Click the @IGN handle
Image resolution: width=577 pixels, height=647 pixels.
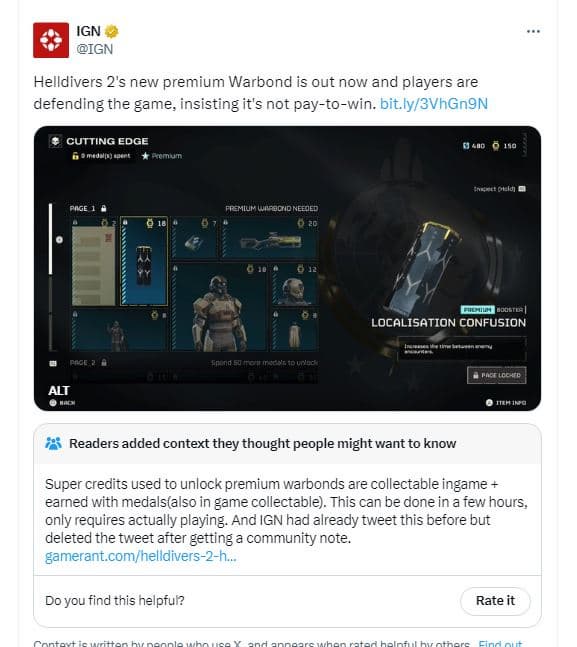pyautogui.click(x=95, y=49)
